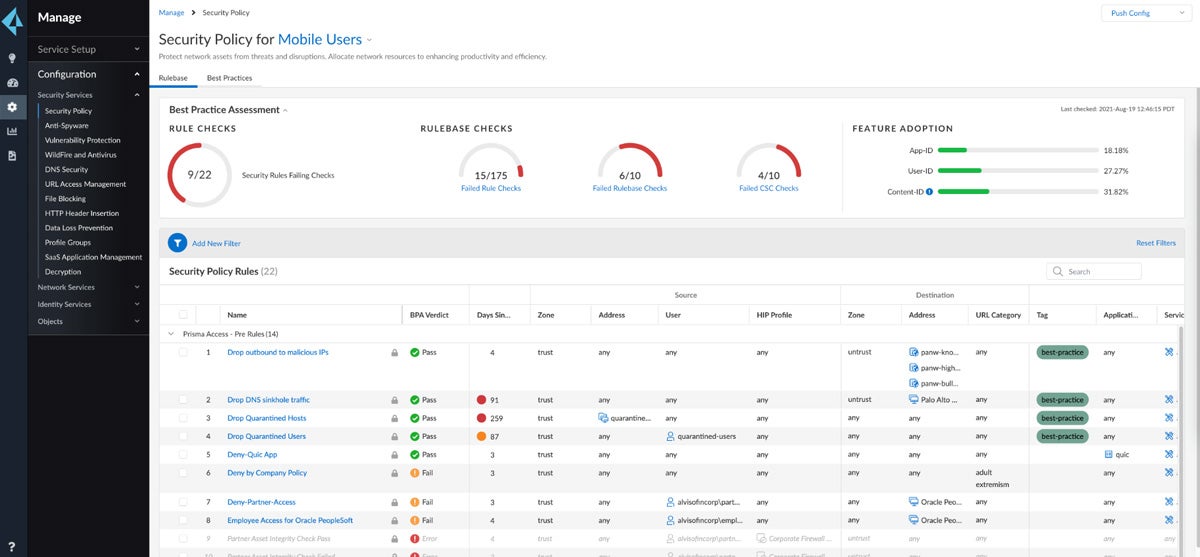Screen dimensions: 1200x557
Task: Click orange Fail icon for Deny by Company Policy
Action: (x=414, y=473)
